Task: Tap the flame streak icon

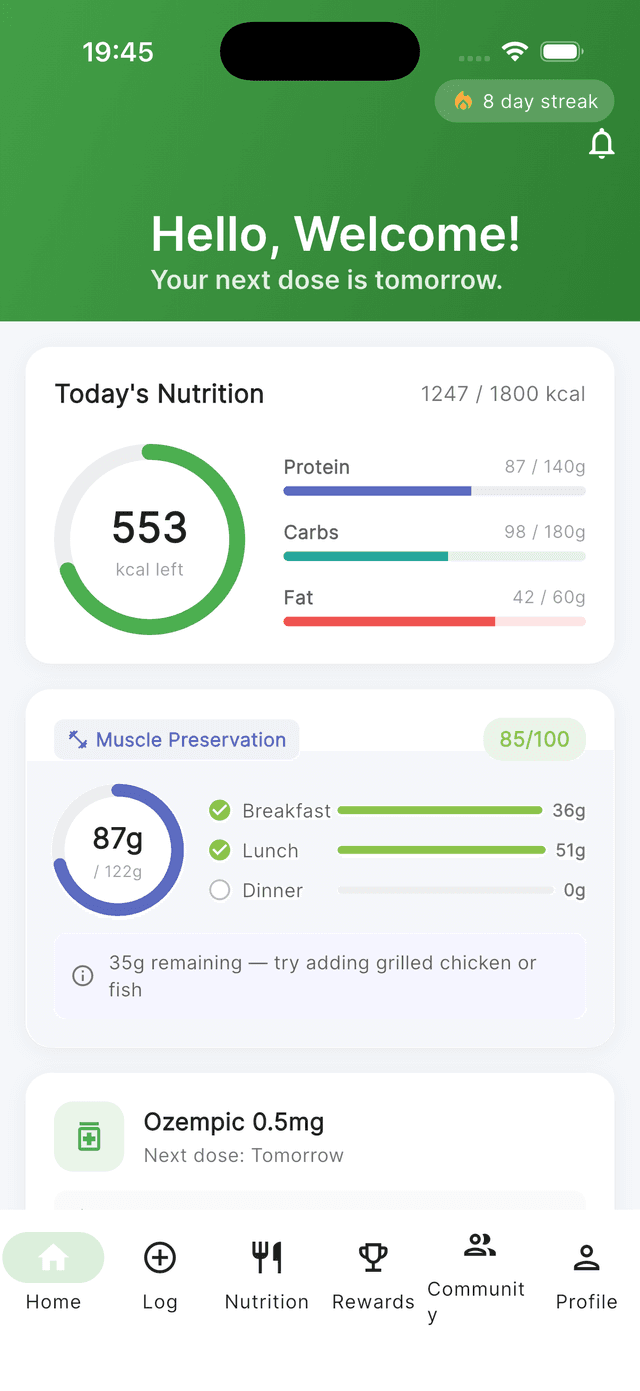Action: [463, 101]
